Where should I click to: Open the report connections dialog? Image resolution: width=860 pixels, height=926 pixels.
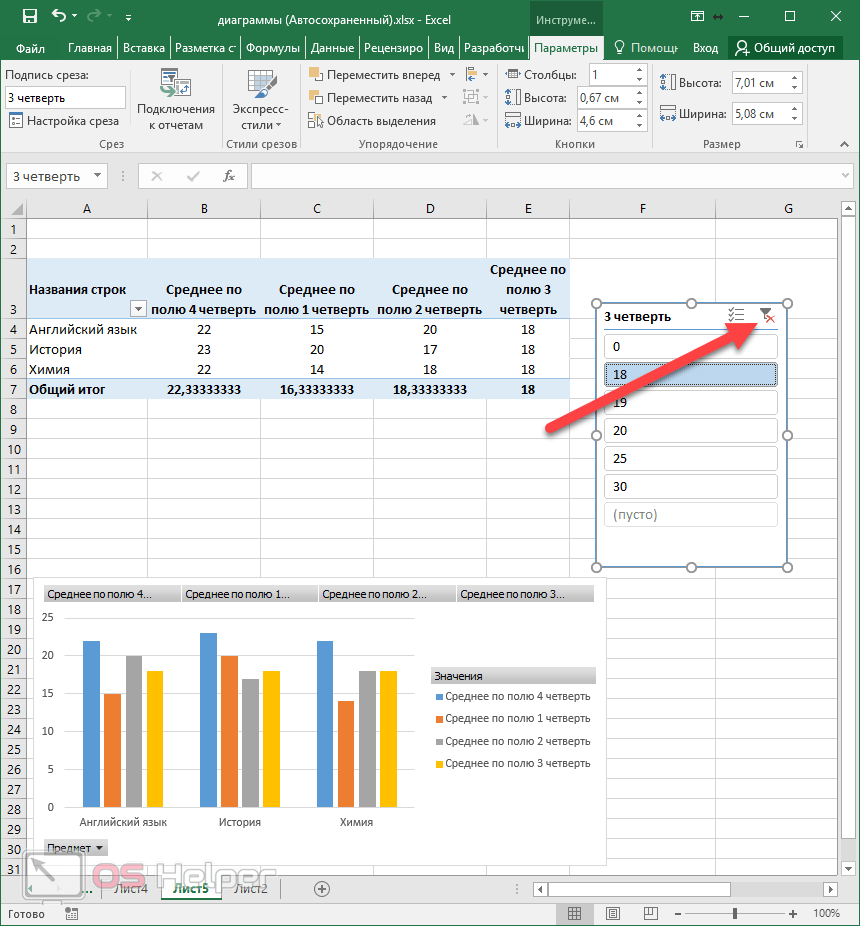(175, 102)
